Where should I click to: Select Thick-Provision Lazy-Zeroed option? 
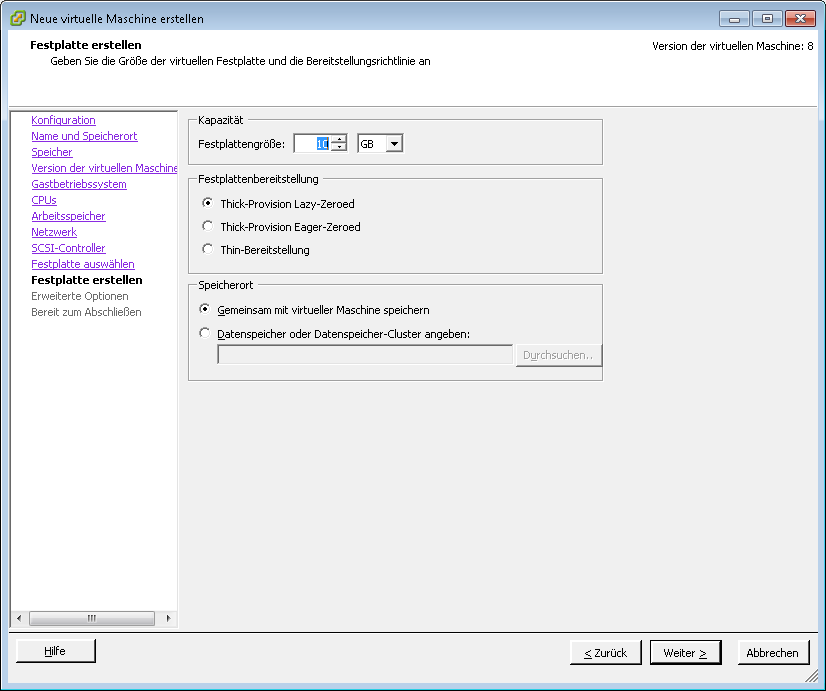pyautogui.click(x=208, y=203)
